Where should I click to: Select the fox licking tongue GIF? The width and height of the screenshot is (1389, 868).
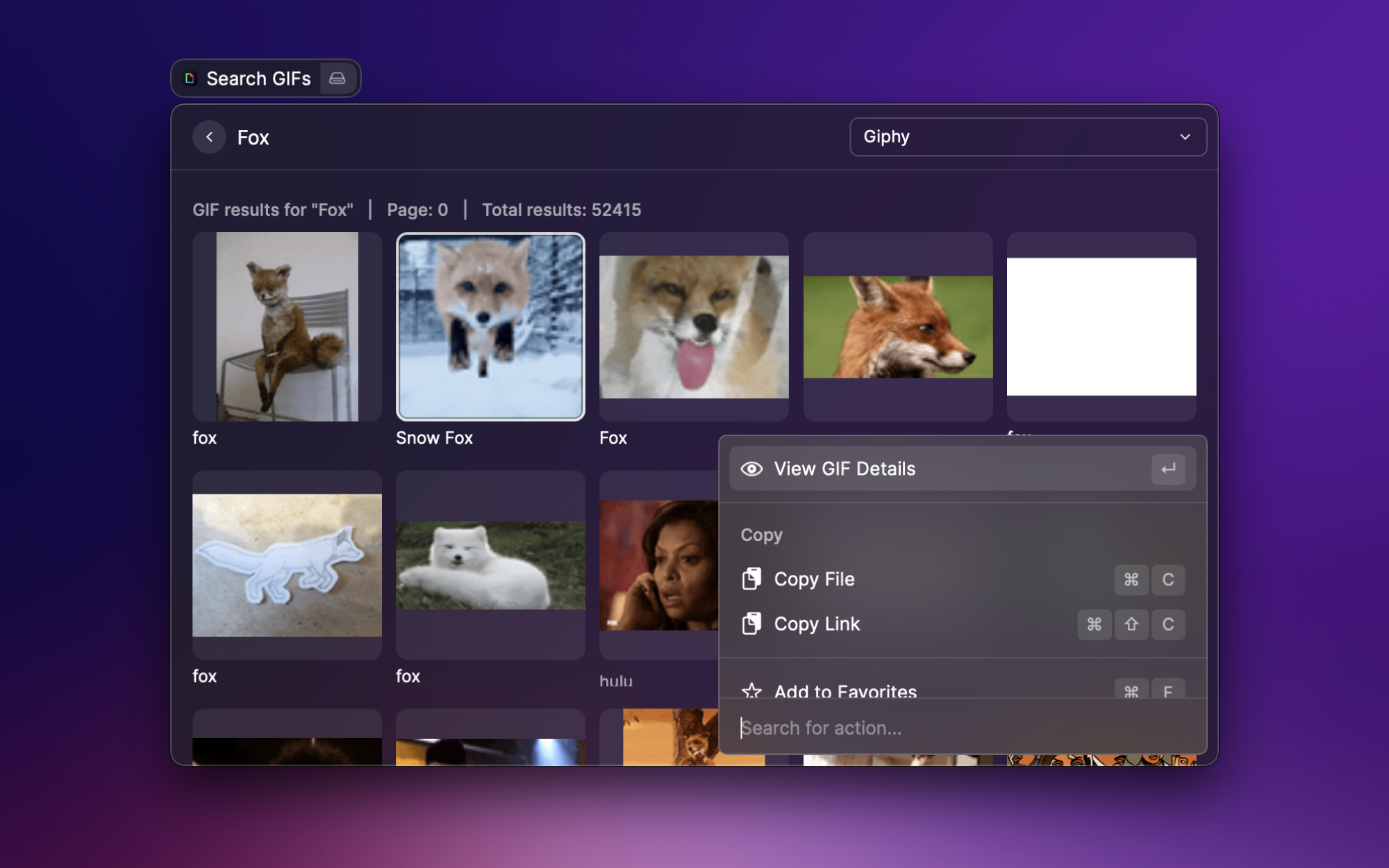click(694, 326)
